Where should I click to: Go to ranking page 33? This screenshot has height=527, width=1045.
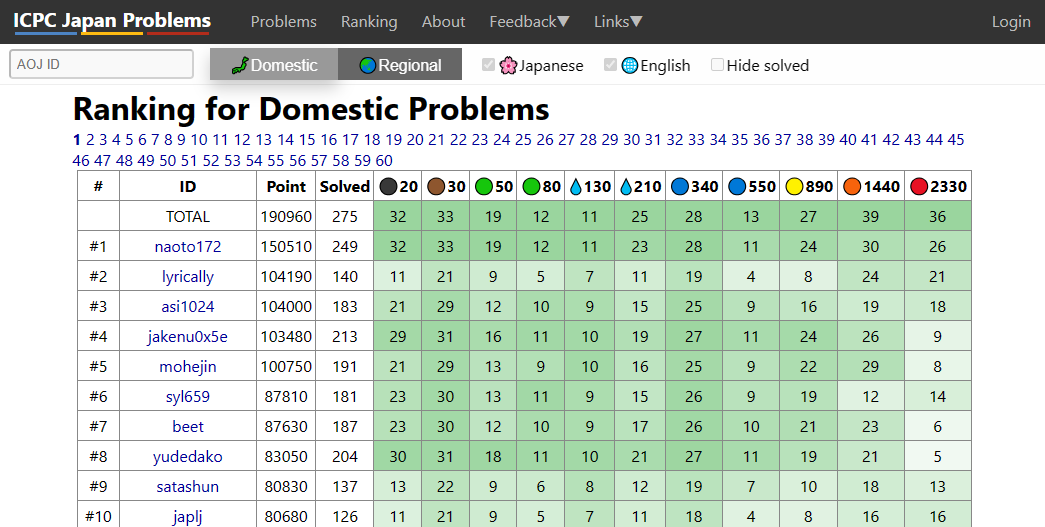[696, 139]
